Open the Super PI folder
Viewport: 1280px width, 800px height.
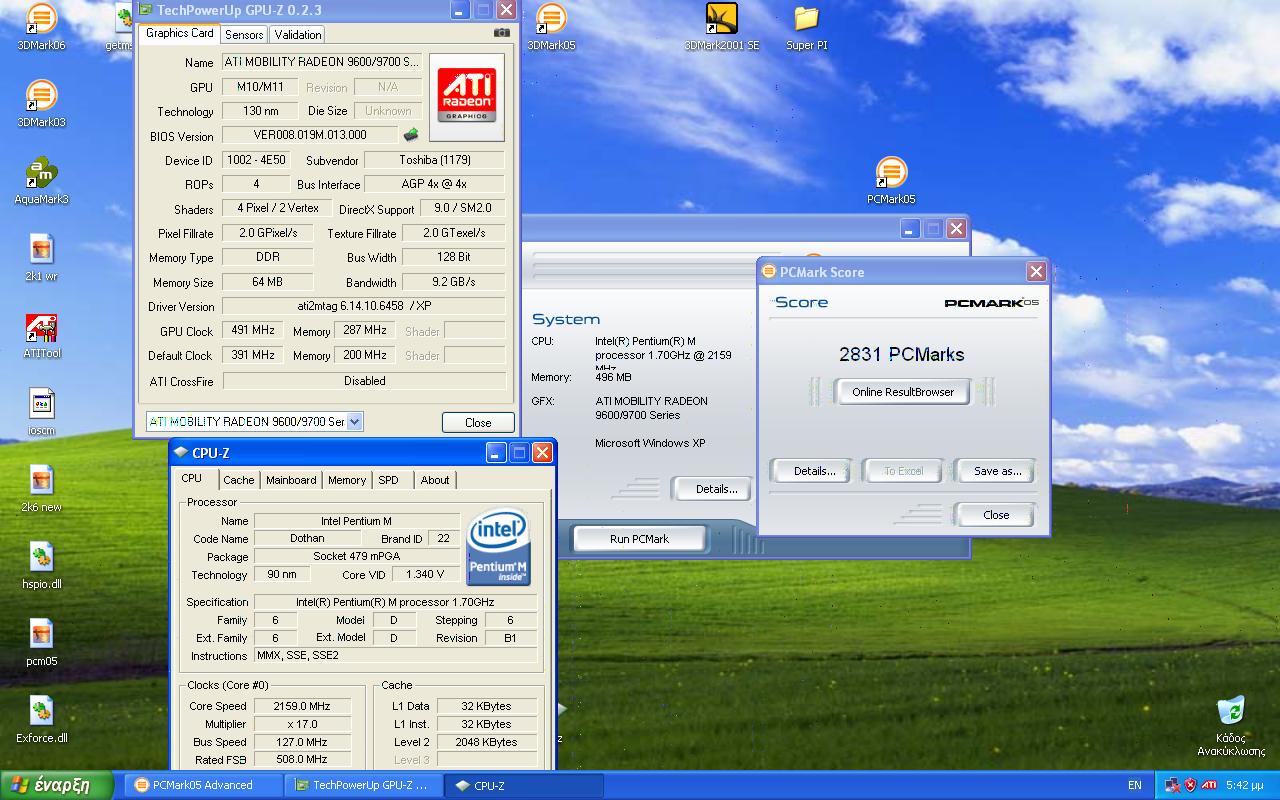pos(806,27)
